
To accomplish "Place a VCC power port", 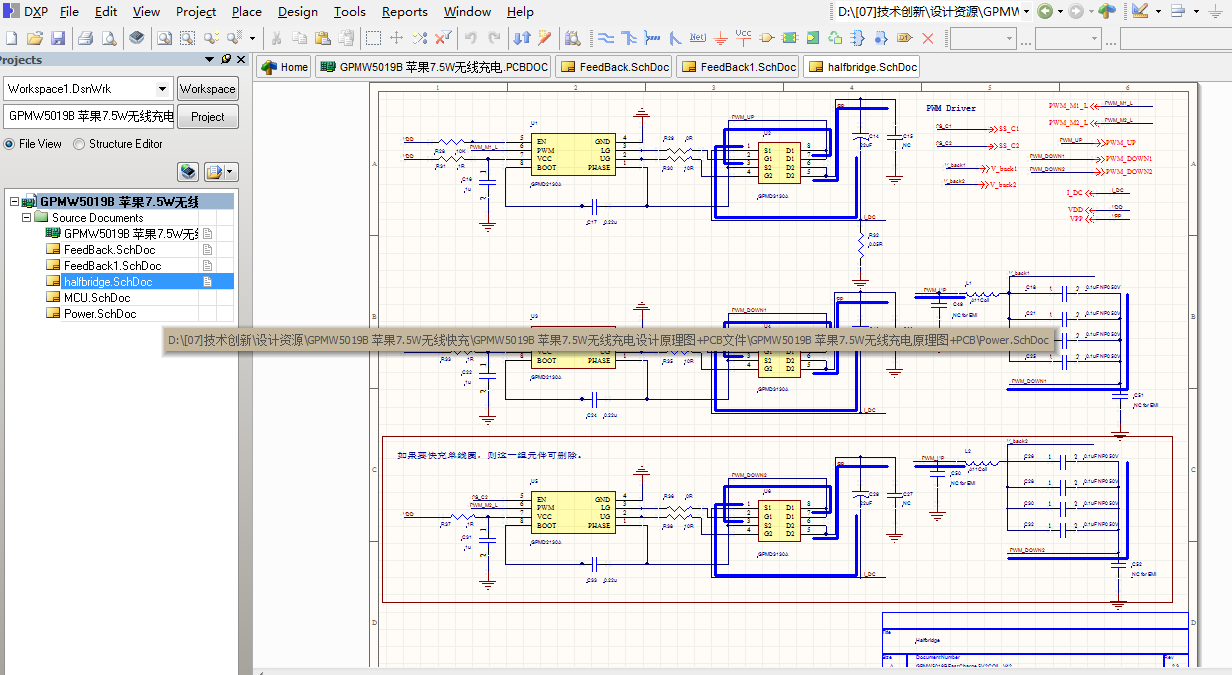I will 743,38.
